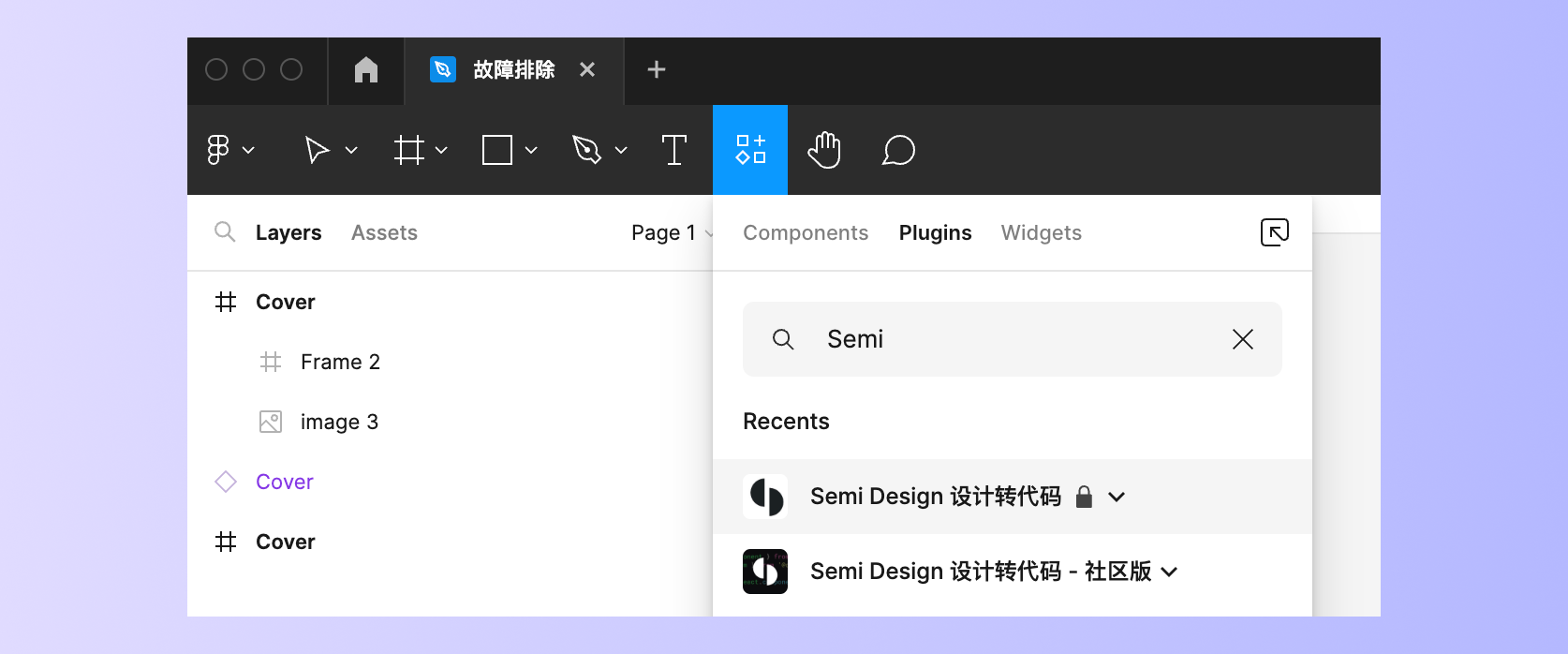Screen dimensions: 1568x654
Task: Click the Frame 2 frame icon
Action: pos(271,362)
